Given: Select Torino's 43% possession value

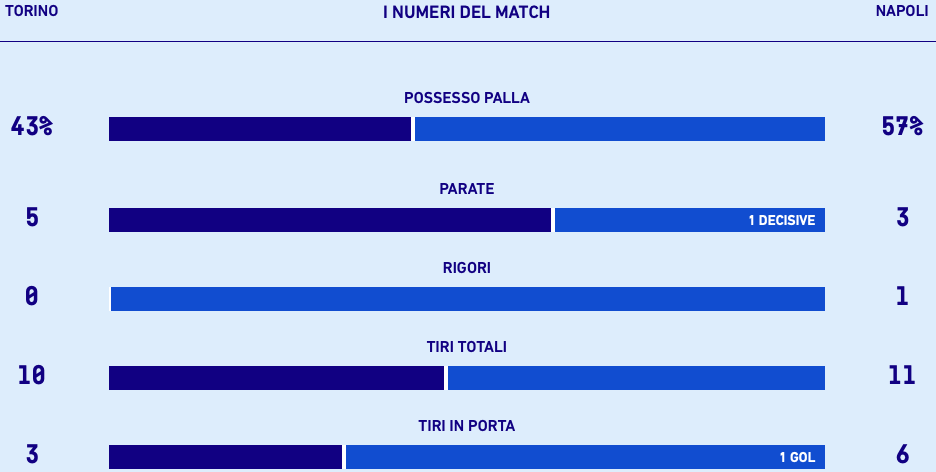Looking at the screenshot, I should coord(32,127).
